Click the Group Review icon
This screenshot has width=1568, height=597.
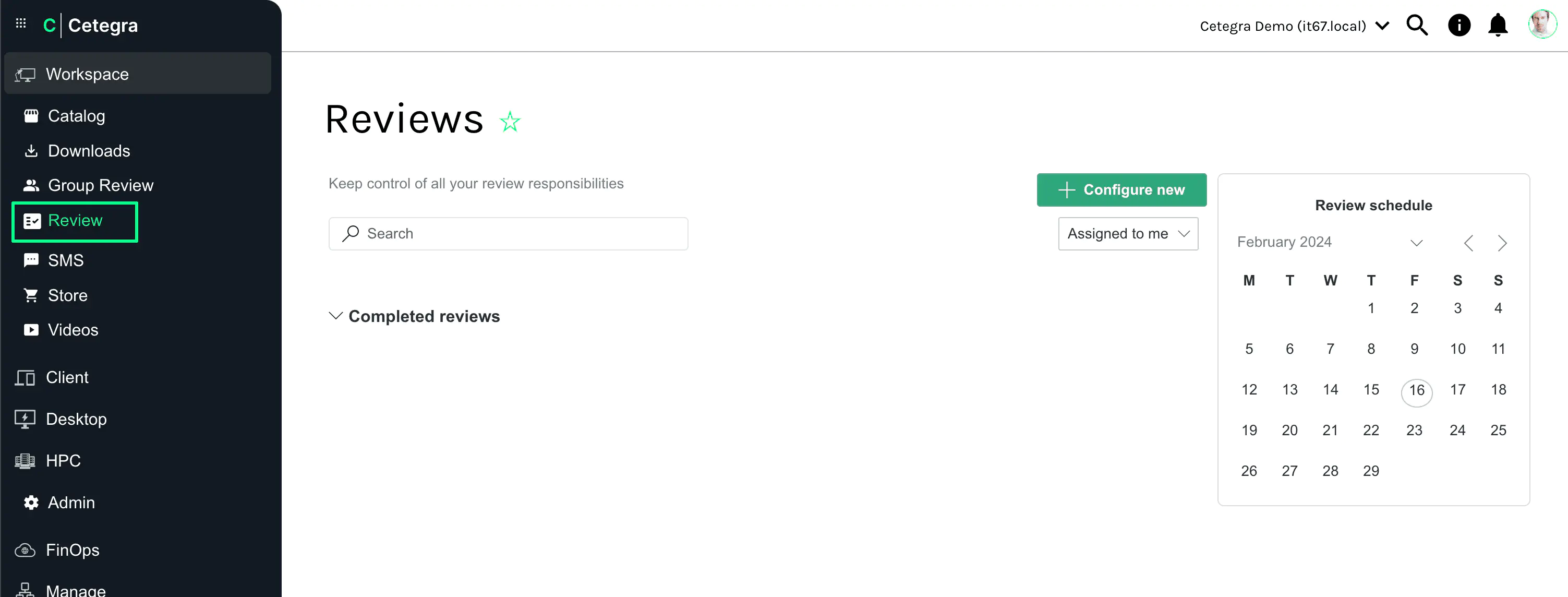[x=31, y=185]
